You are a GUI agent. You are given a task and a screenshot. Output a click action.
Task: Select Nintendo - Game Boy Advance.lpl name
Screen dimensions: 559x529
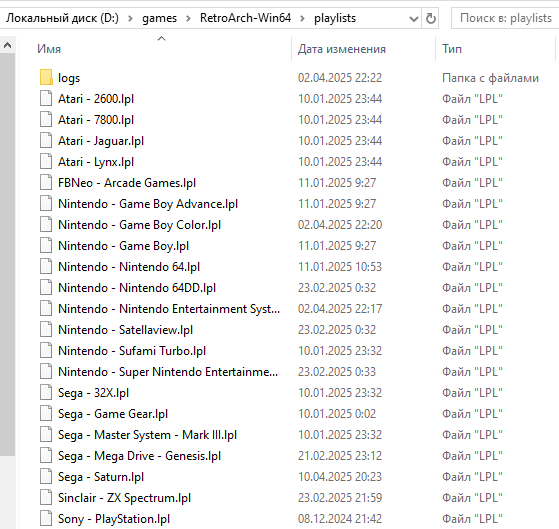coord(148,204)
